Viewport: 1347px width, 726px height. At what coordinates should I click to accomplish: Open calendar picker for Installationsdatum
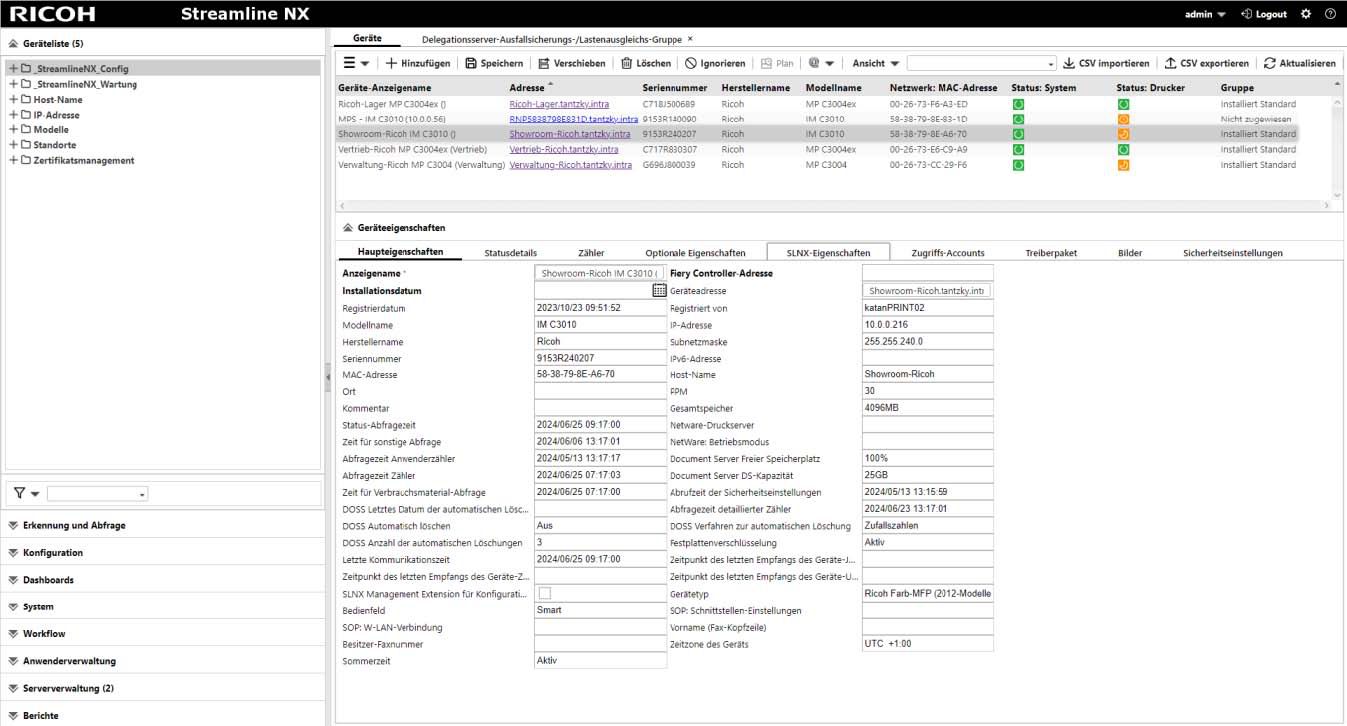tap(659, 290)
